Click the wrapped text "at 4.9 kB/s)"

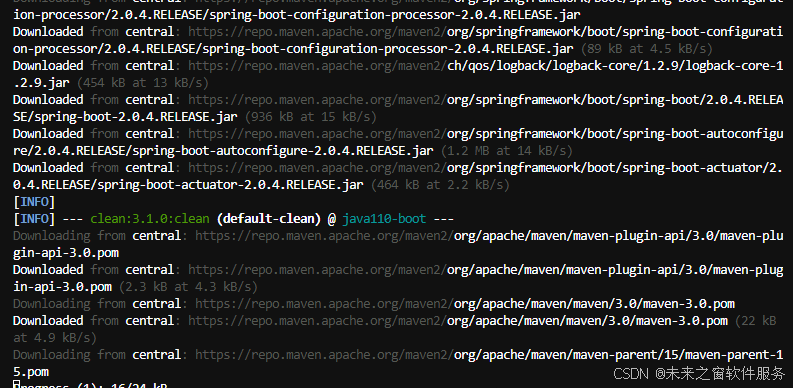tap(55, 337)
